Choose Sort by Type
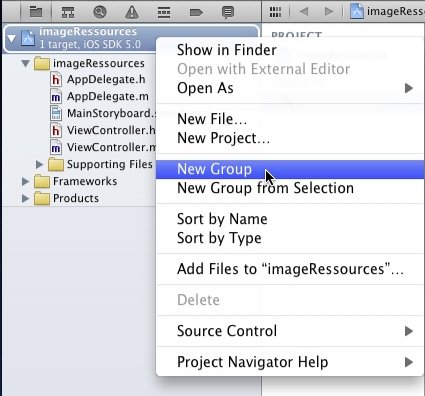The height and width of the screenshot is (396, 425). (x=290, y=238)
